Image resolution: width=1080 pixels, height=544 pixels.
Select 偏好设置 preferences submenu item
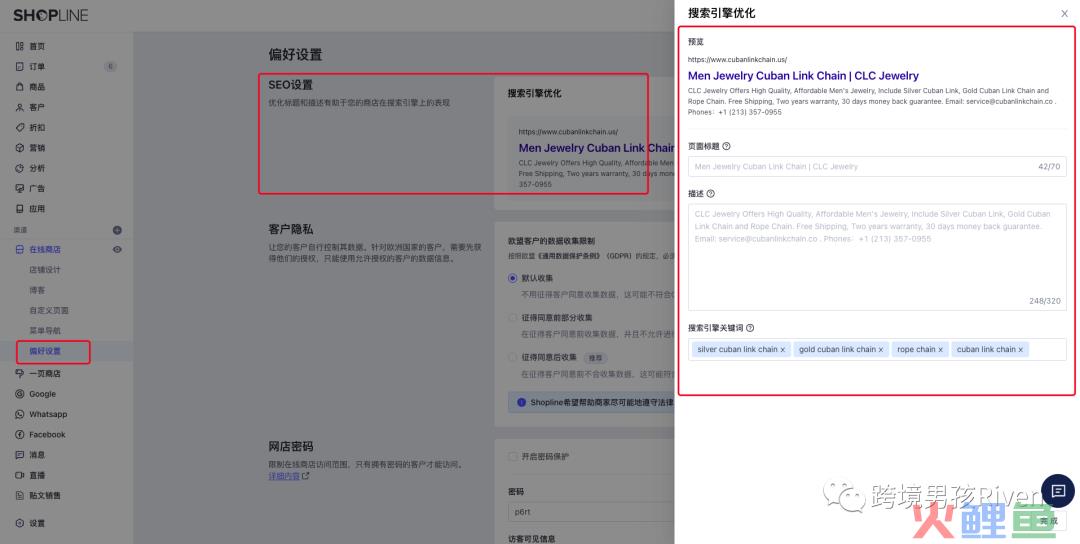(45, 351)
